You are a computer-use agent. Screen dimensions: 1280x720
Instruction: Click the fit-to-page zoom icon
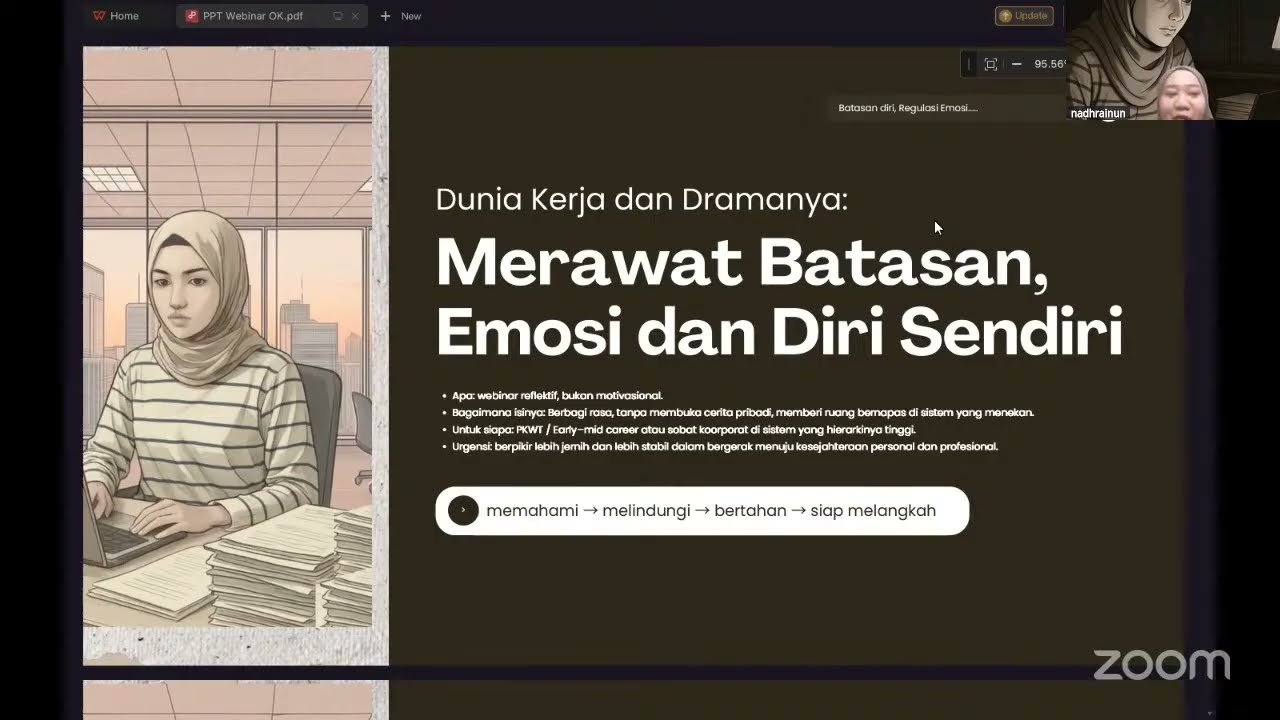(991, 64)
